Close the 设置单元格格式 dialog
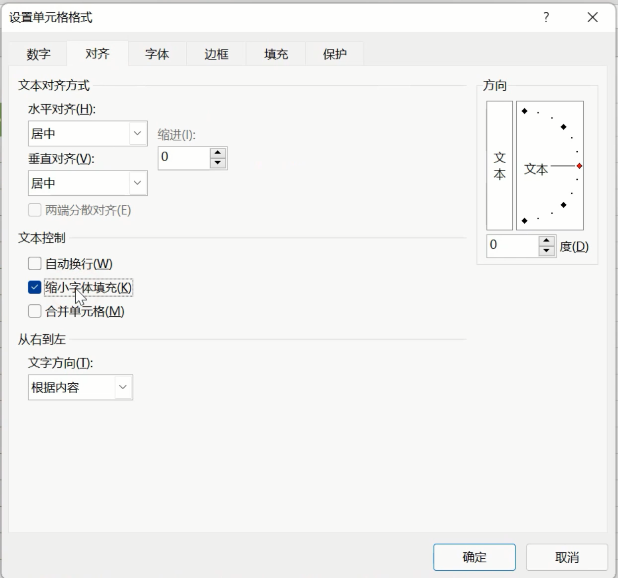Image resolution: width=618 pixels, height=578 pixels. (592, 17)
